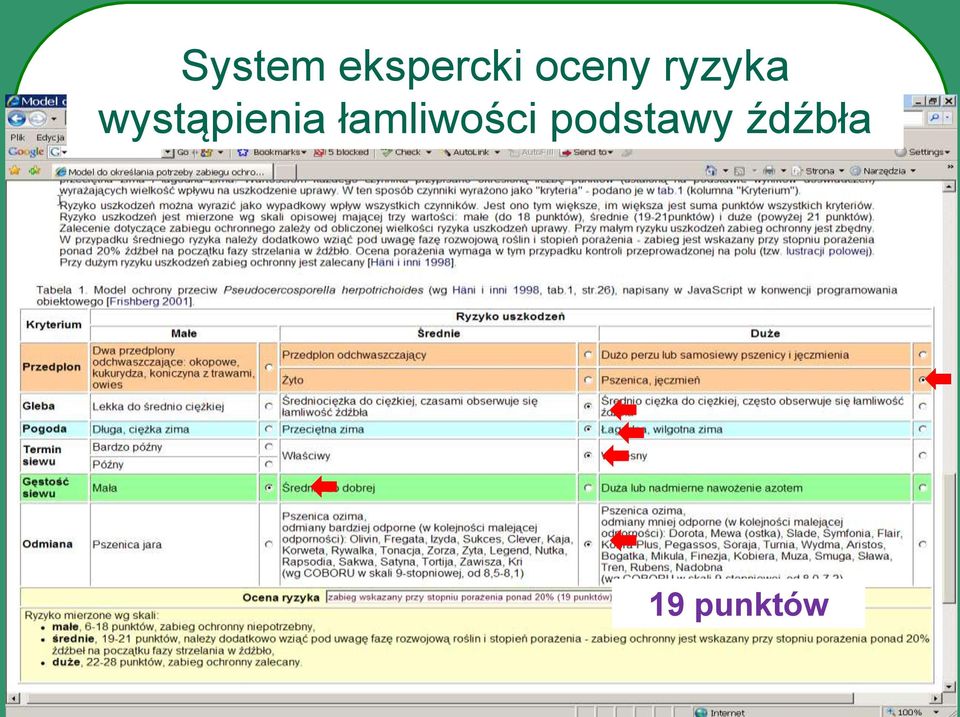Expand the Check dropdown arrow

point(429,152)
